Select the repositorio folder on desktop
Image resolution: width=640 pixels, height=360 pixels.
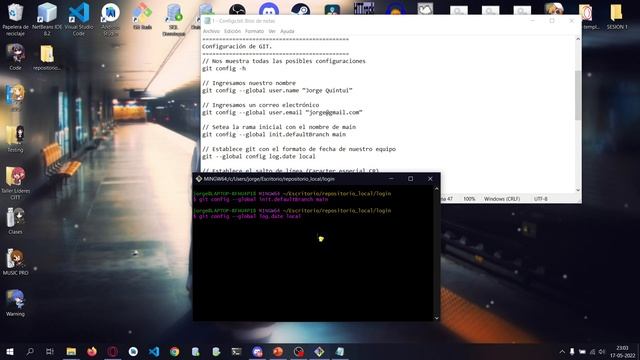tap(47, 57)
